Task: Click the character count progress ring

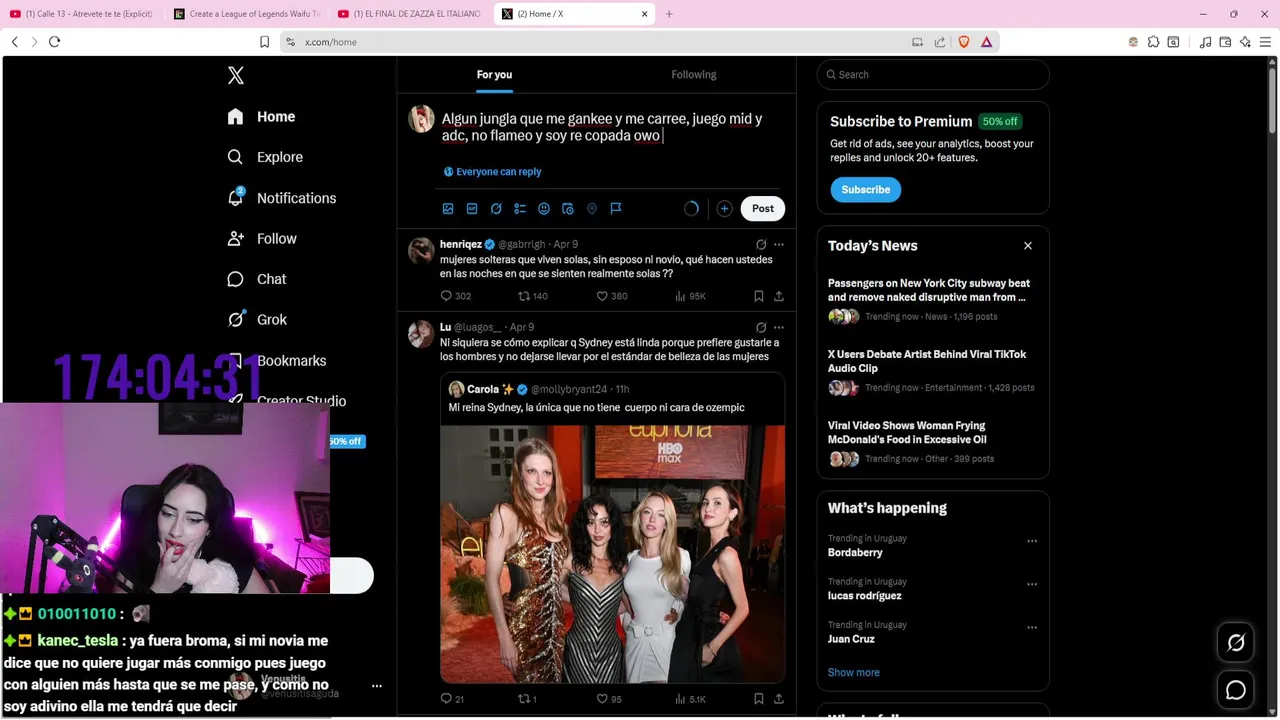Action: (691, 209)
